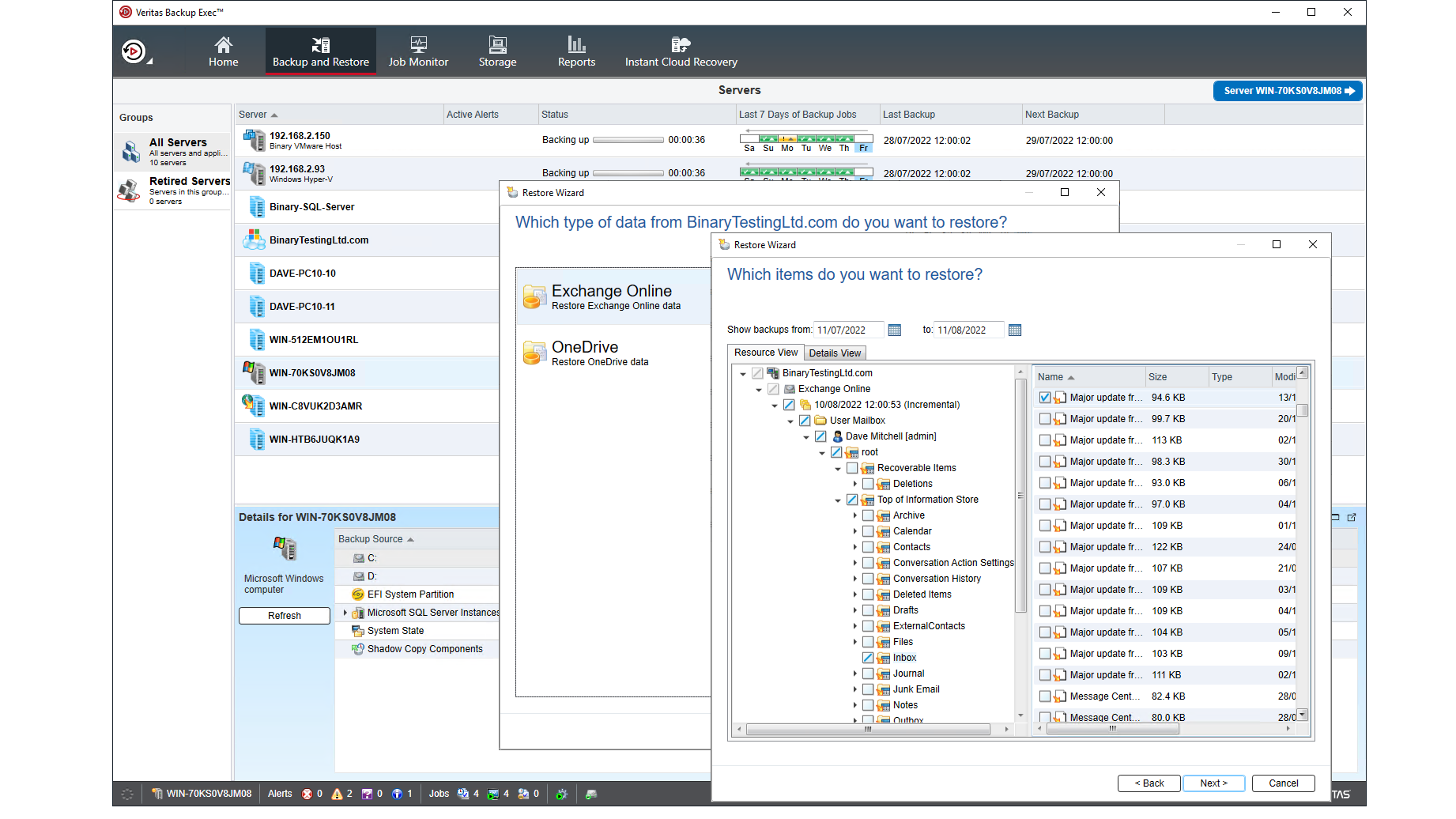1456x819 pixels.
Task: Uncheck the Inbox folder checkbox
Action: tap(868, 657)
